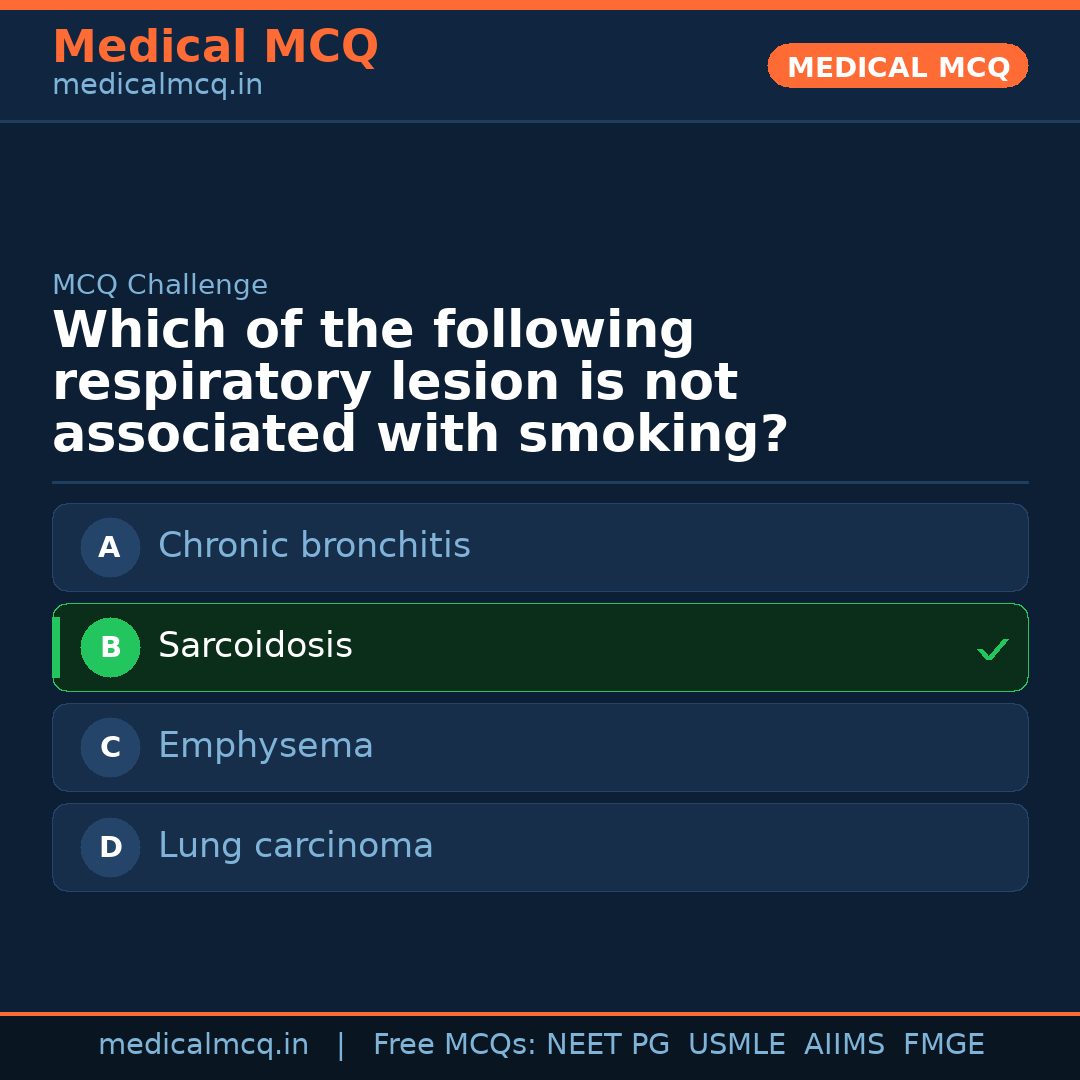This screenshot has width=1080, height=1080.
Task: Click the green bar beside Sarcoidosis
Action: click(56, 647)
